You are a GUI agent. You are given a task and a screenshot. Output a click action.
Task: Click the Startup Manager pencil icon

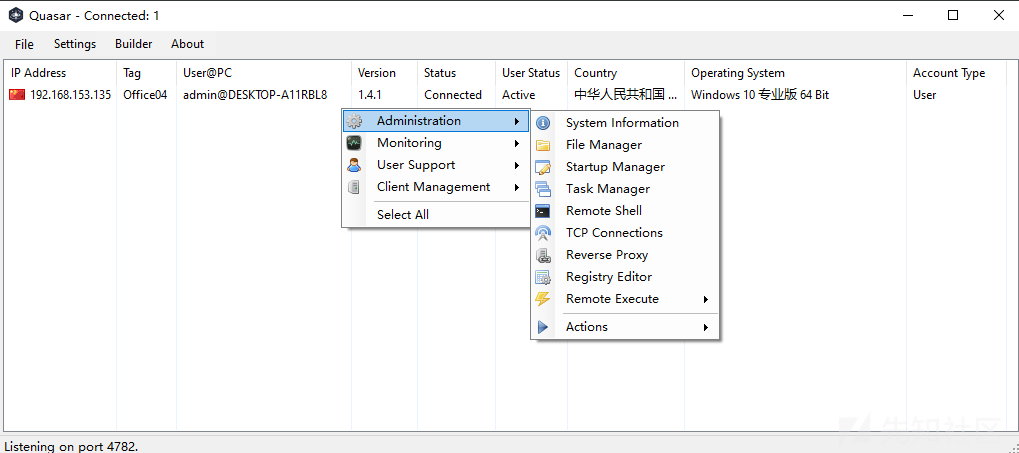point(543,167)
